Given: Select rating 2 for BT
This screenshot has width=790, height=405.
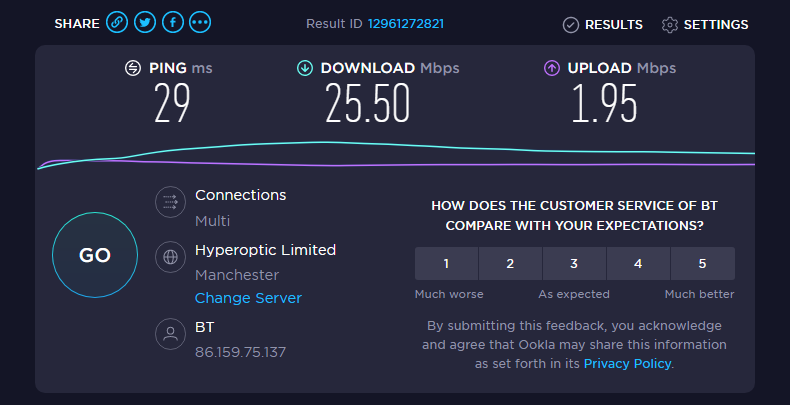Looking at the screenshot, I should [510, 264].
